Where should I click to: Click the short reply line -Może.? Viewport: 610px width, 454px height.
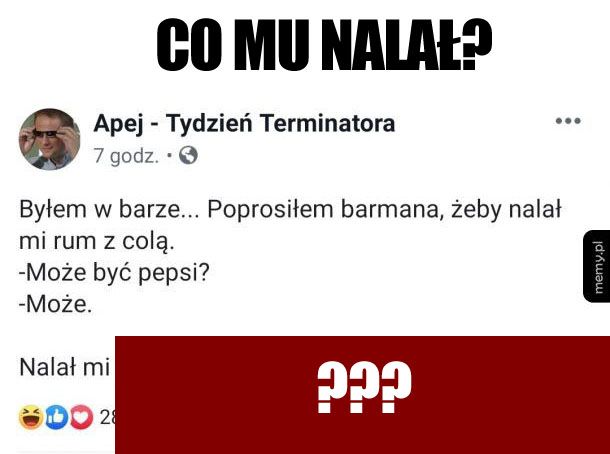tap(56, 304)
